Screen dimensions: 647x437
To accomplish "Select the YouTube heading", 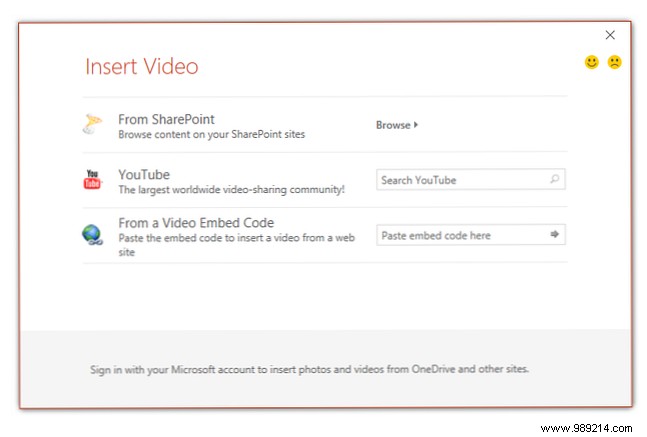I will pyautogui.click(x=144, y=175).
